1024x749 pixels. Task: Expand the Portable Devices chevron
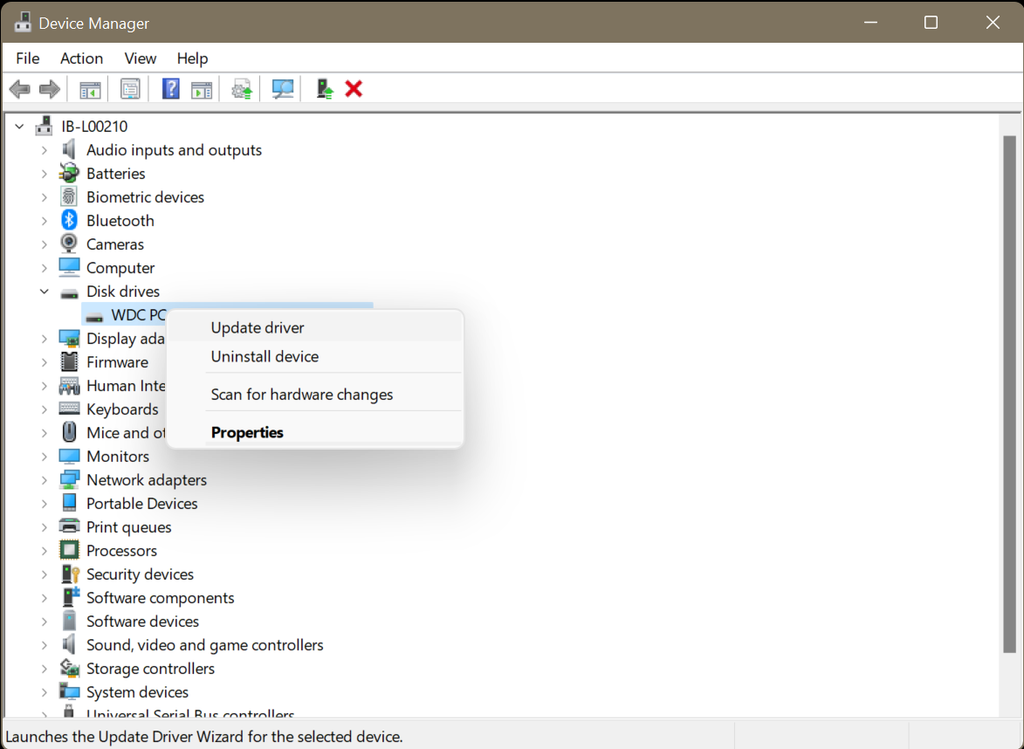tap(44, 503)
